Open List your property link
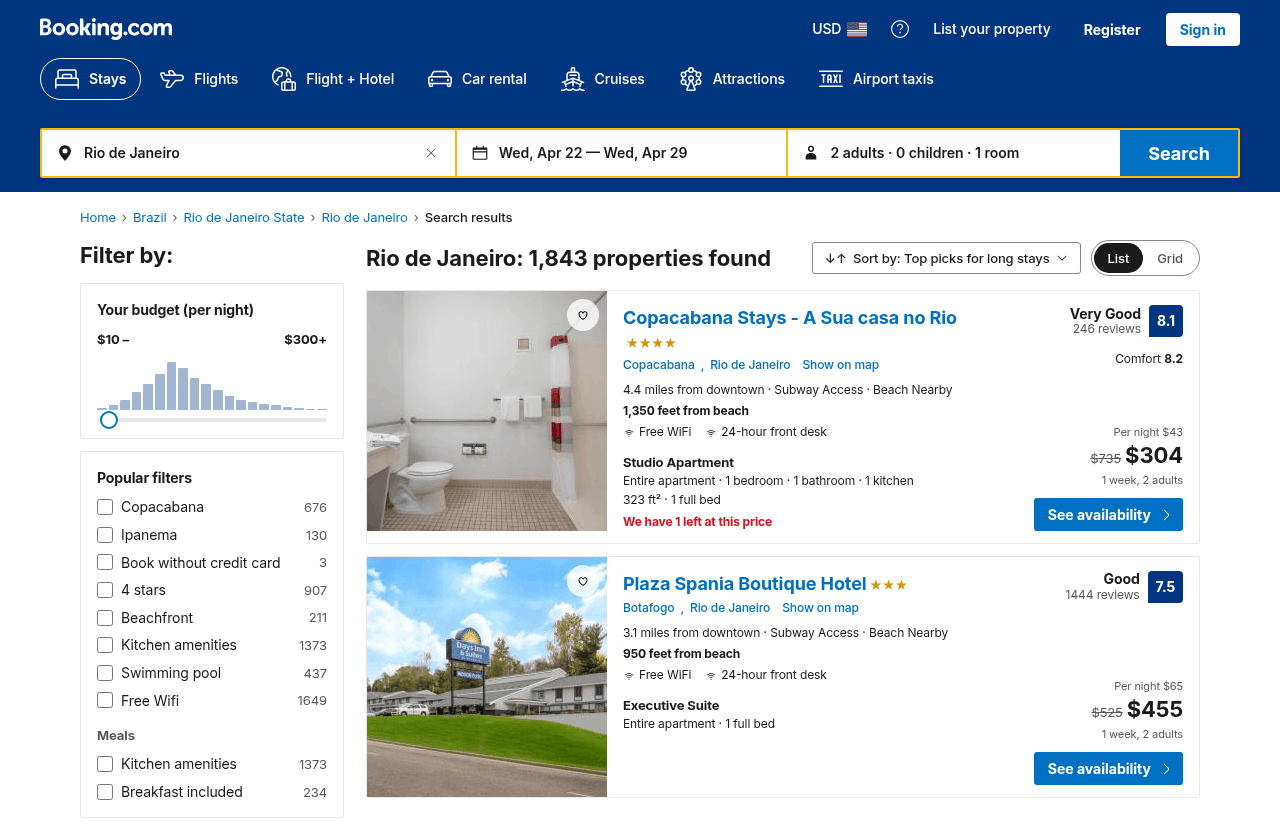 point(992,29)
